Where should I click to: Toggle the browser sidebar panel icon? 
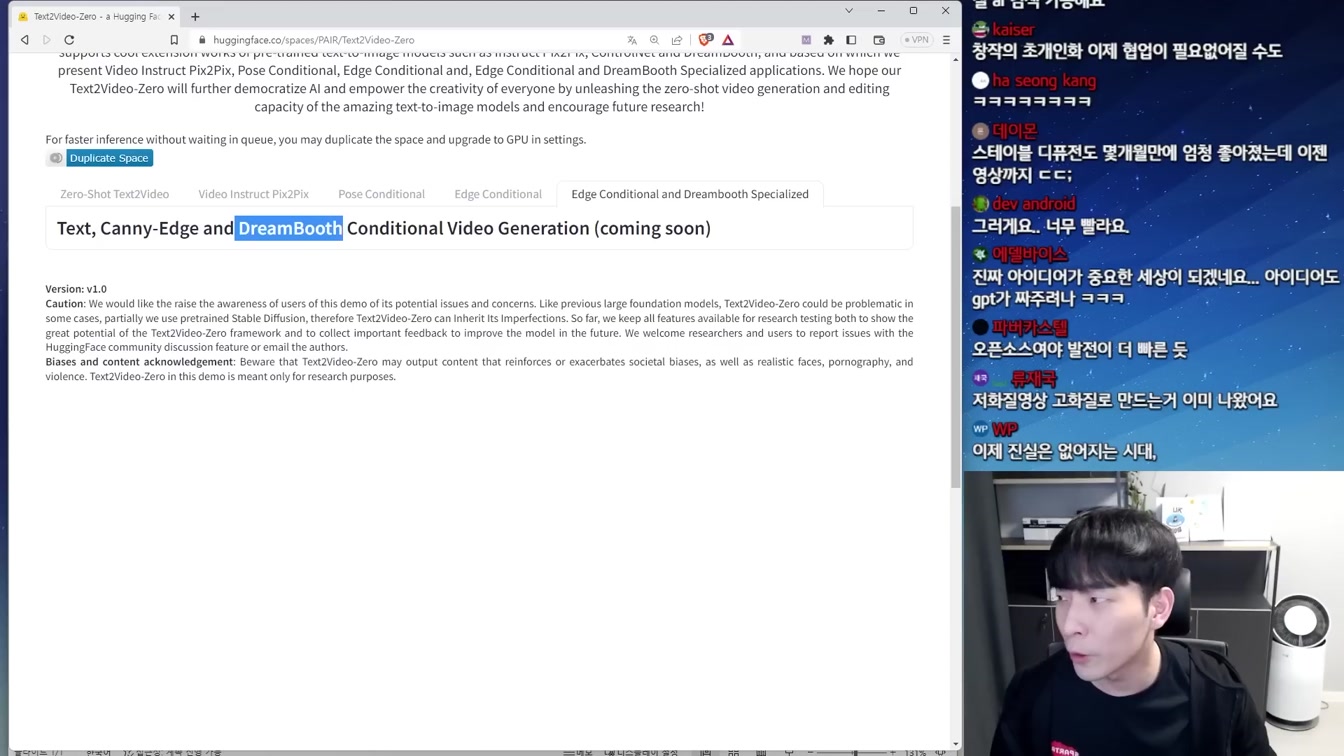851,40
